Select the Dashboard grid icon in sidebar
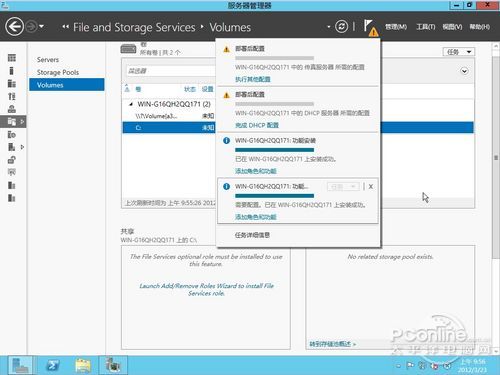 (12, 58)
